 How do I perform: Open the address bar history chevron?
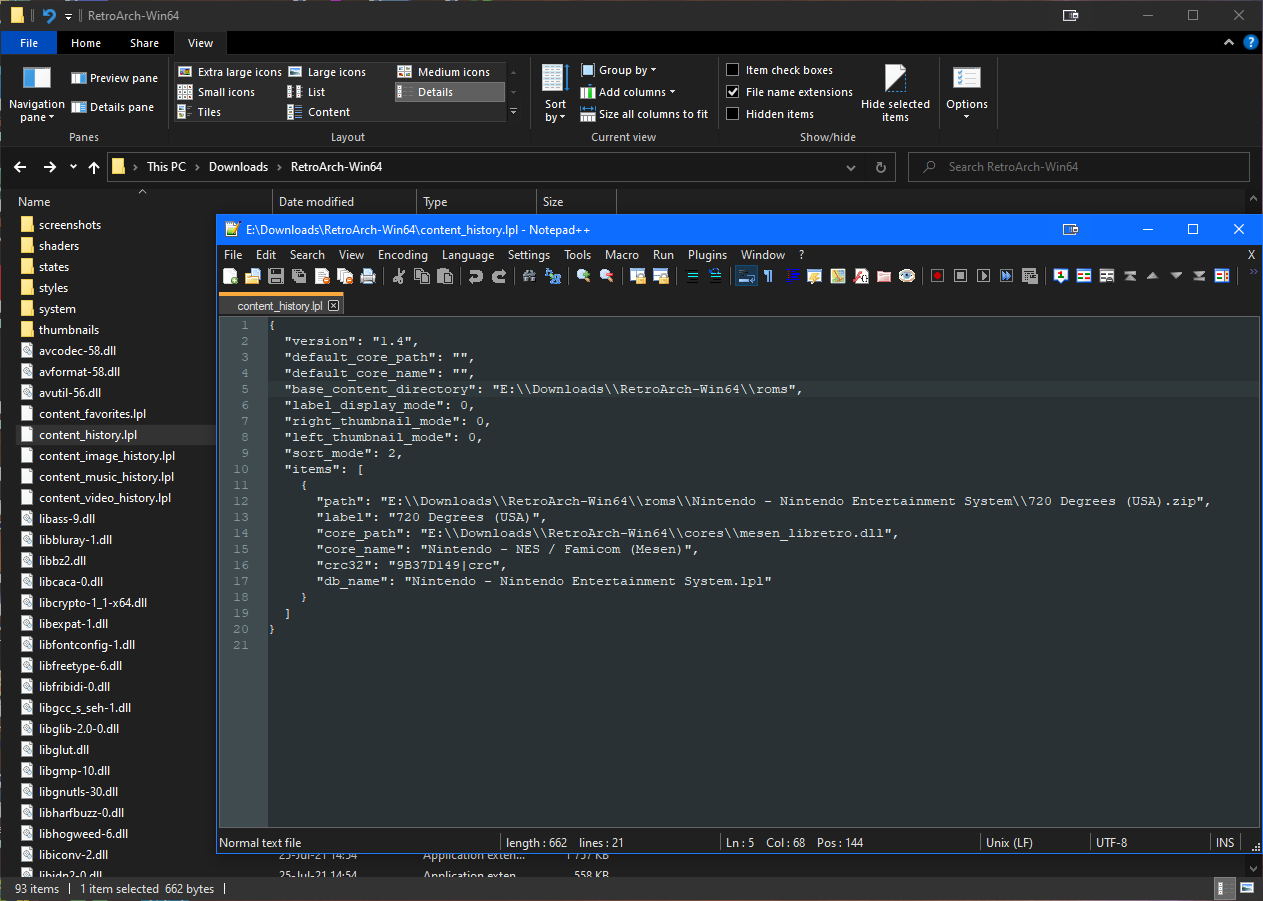pos(851,167)
